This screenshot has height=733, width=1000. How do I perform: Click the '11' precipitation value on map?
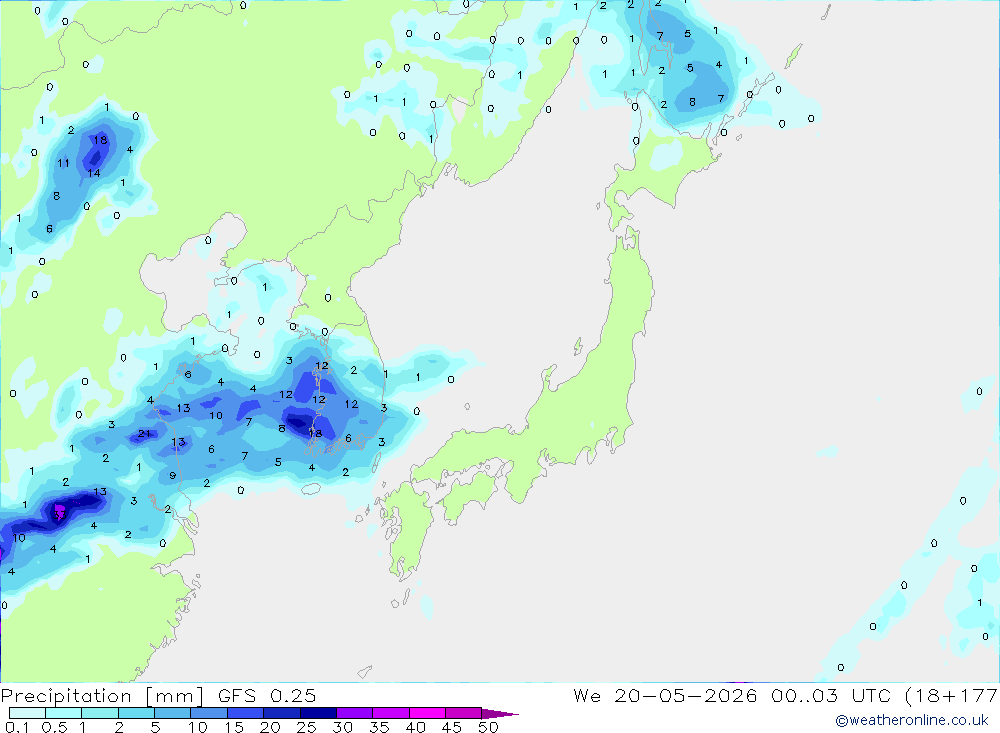(62, 163)
